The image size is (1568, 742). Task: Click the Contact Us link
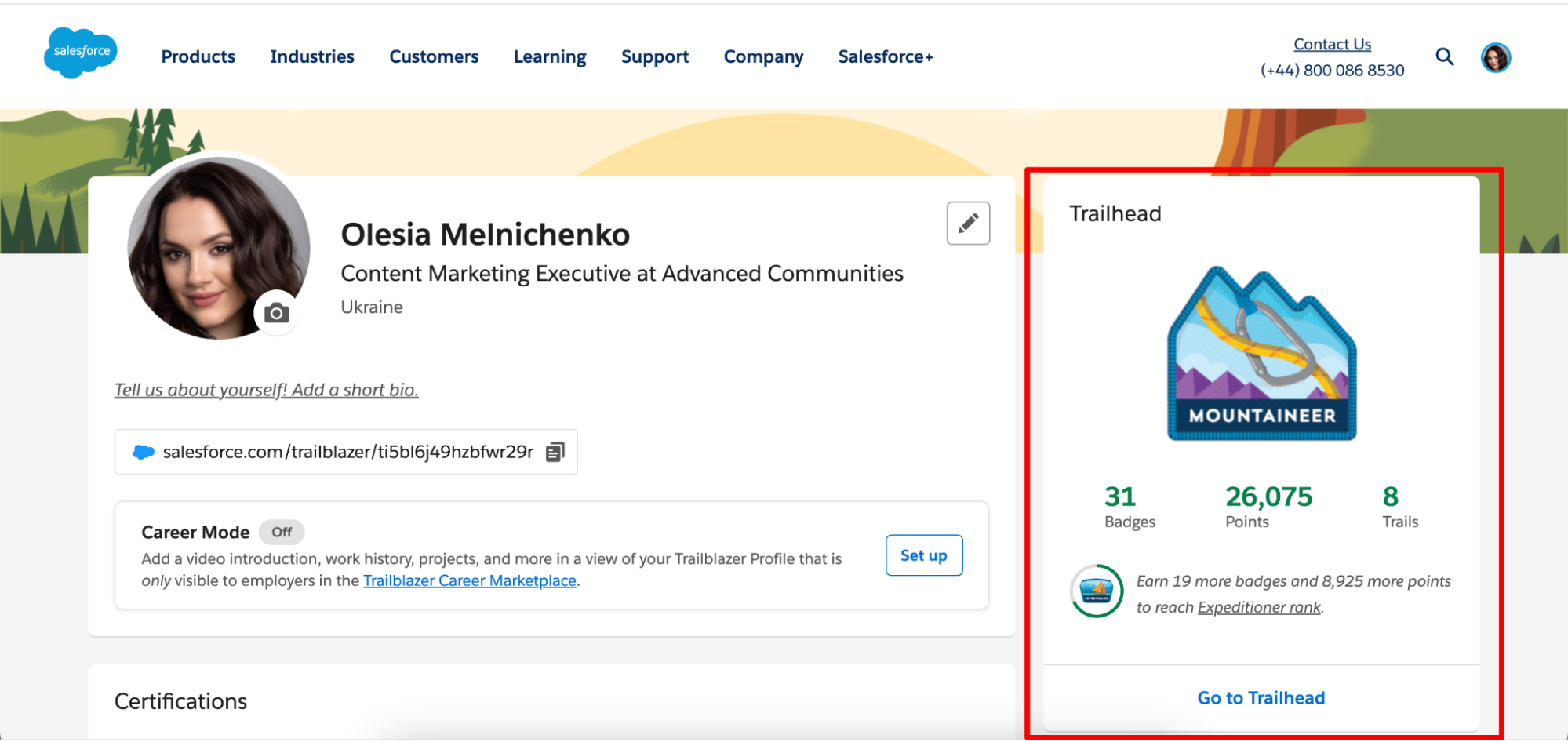click(x=1332, y=45)
